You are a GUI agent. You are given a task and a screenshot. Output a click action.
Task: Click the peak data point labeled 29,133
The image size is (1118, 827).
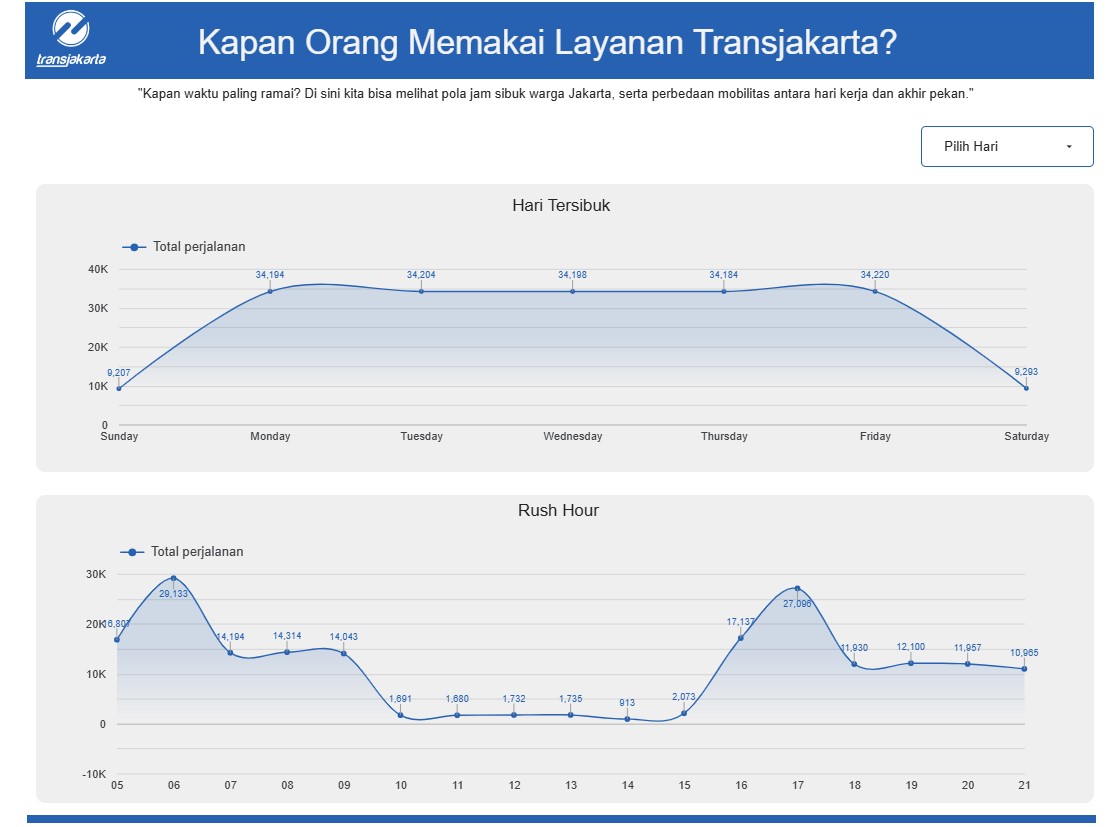click(x=172, y=578)
